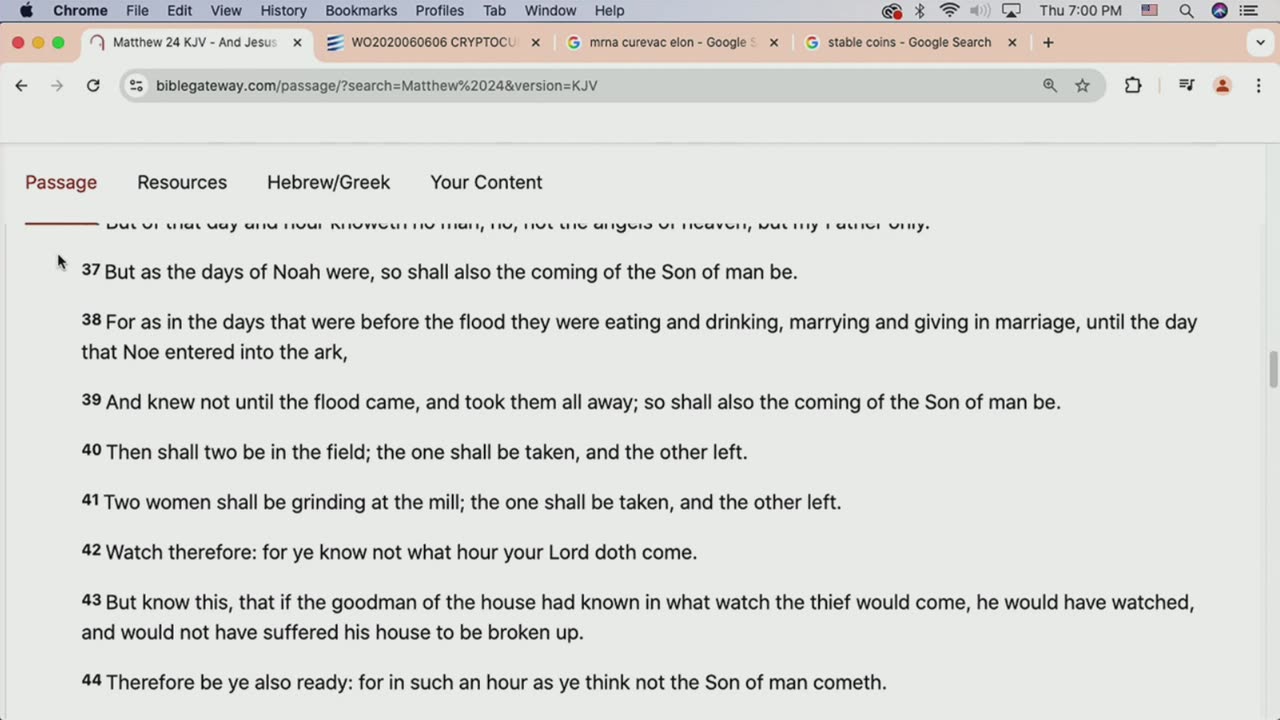
Task: Open the Screen Mirroring menu bar icon
Action: coord(1011,11)
